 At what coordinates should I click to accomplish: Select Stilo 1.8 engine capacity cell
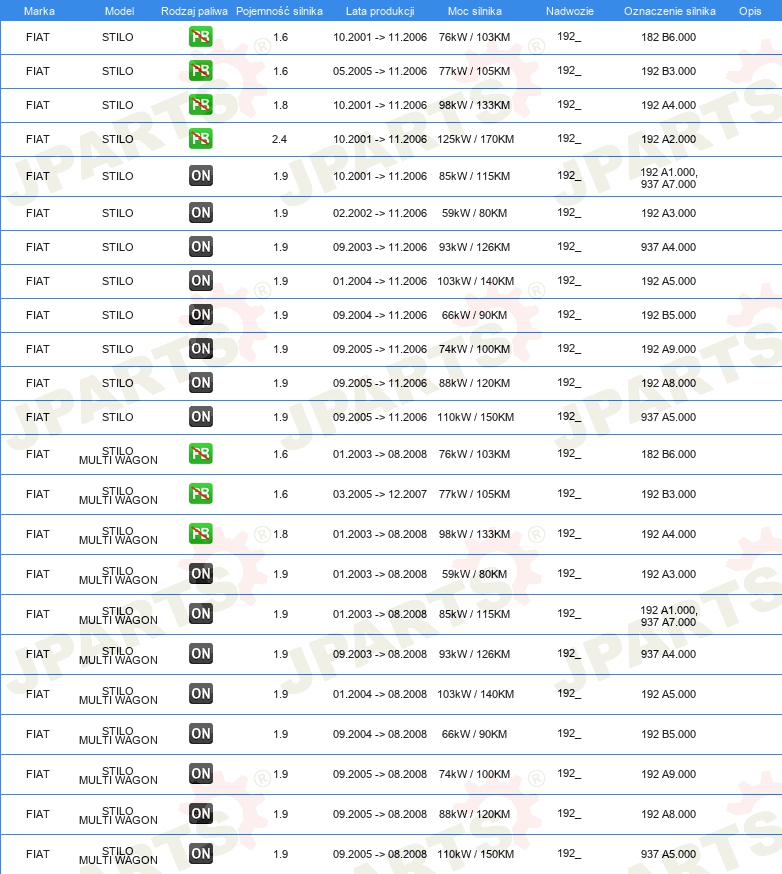pyautogui.click(x=280, y=105)
